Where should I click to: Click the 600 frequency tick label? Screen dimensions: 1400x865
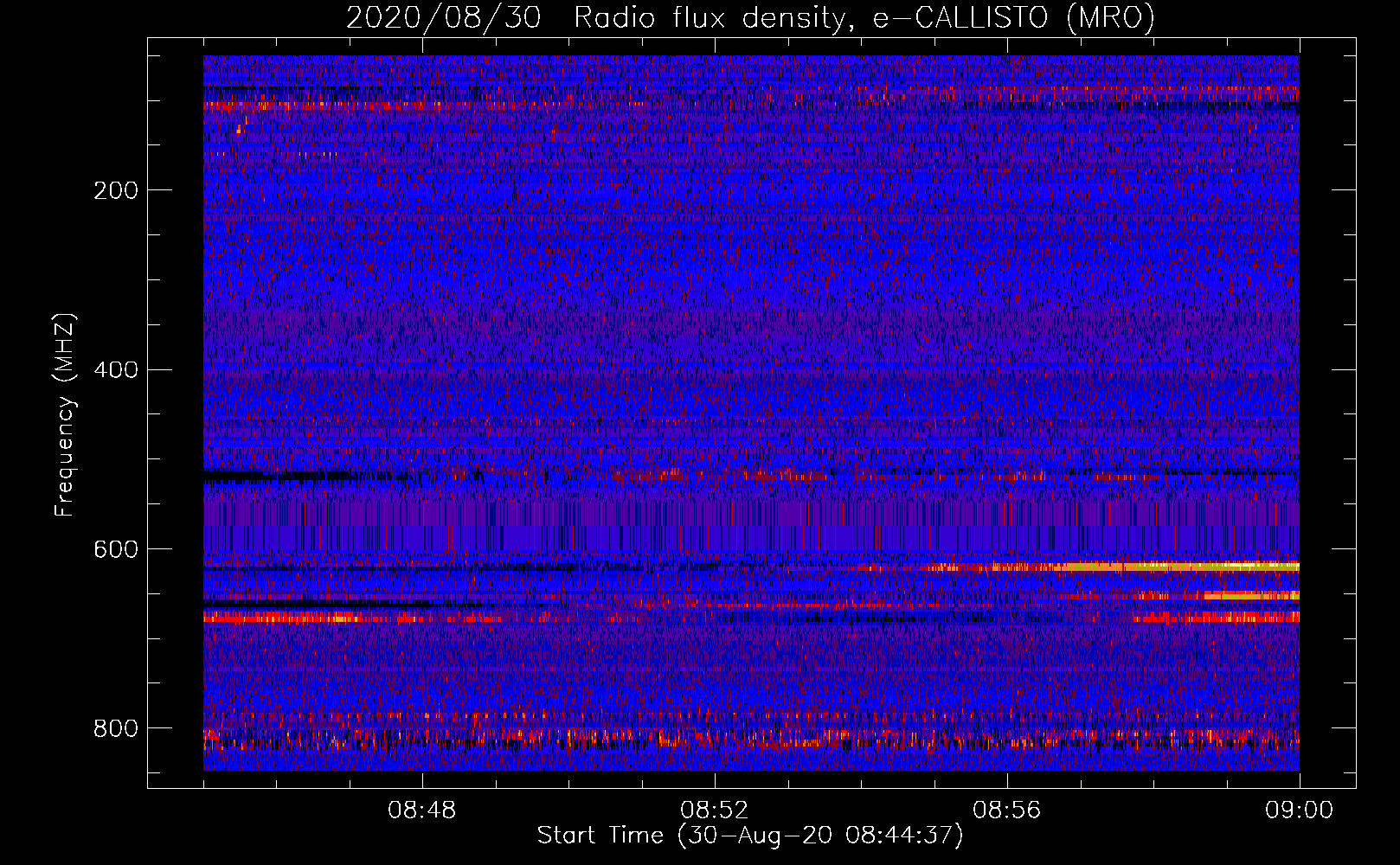coord(115,550)
